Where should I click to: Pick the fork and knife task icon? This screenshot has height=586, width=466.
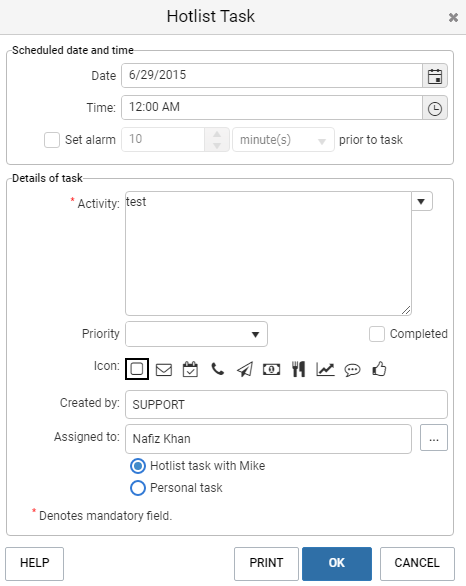pyautogui.click(x=299, y=369)
